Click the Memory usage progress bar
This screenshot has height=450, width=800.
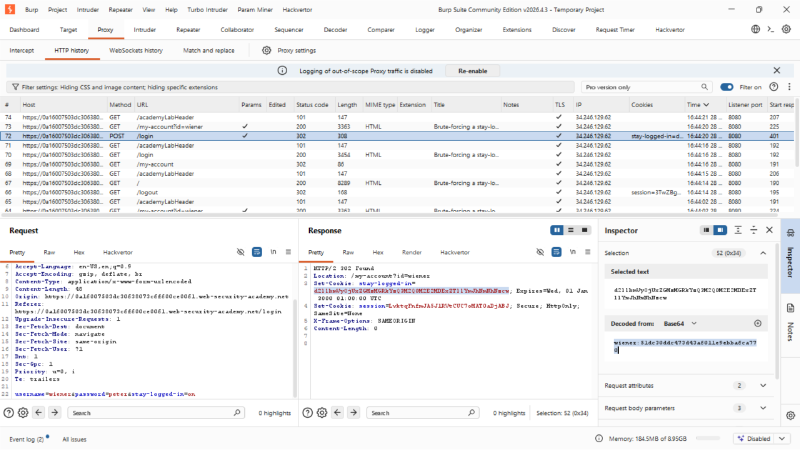tap(708, 438)
